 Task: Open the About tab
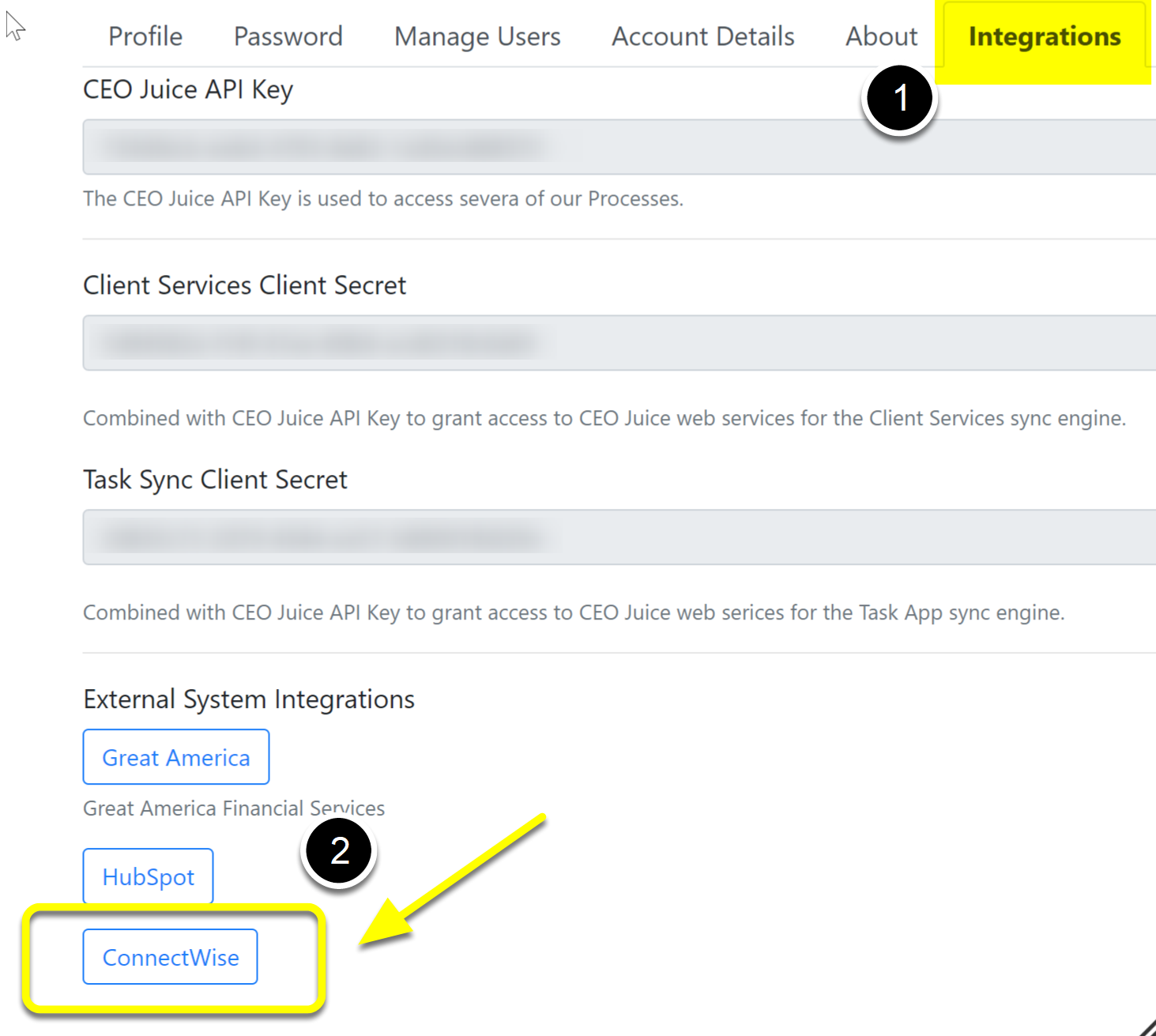point(881,36)
